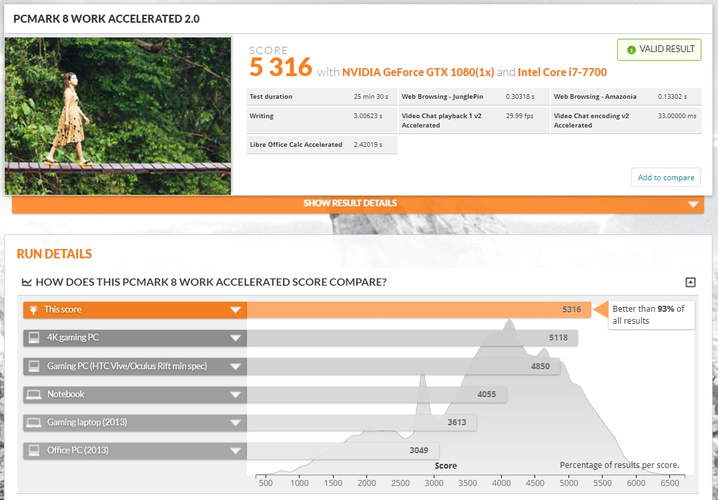Click the laptop icon beside Notebook

tap(34, 394)
